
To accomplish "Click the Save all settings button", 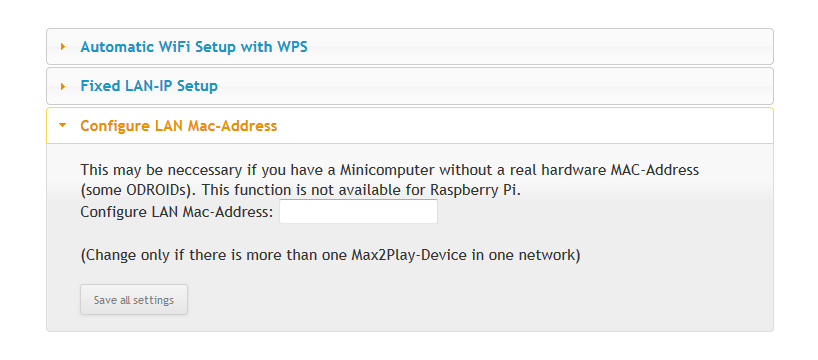I will 134,299.
